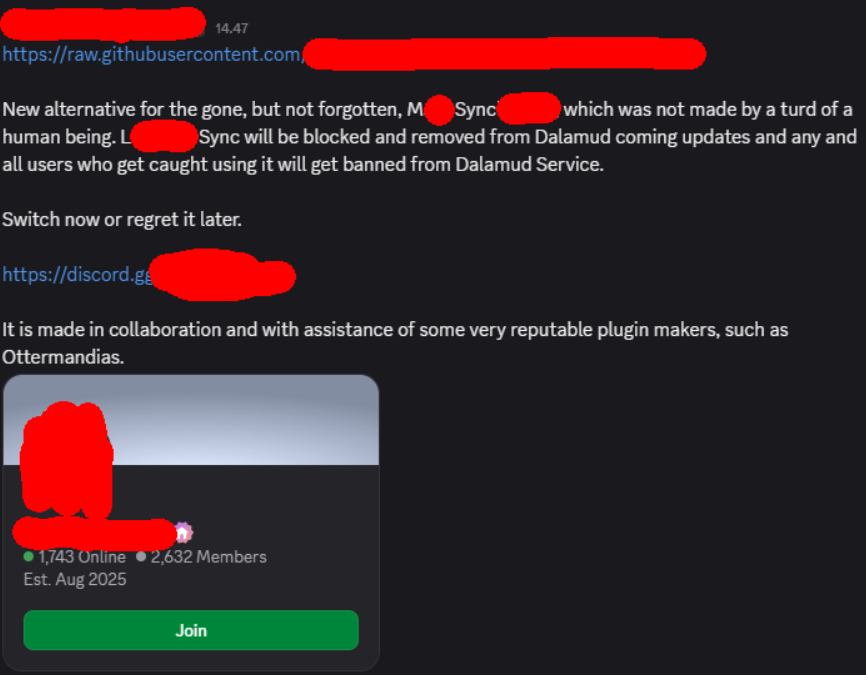866x675 pixels.
Task: Click the "Est. Aug 2025" label
Action: [x=75, y=579]
